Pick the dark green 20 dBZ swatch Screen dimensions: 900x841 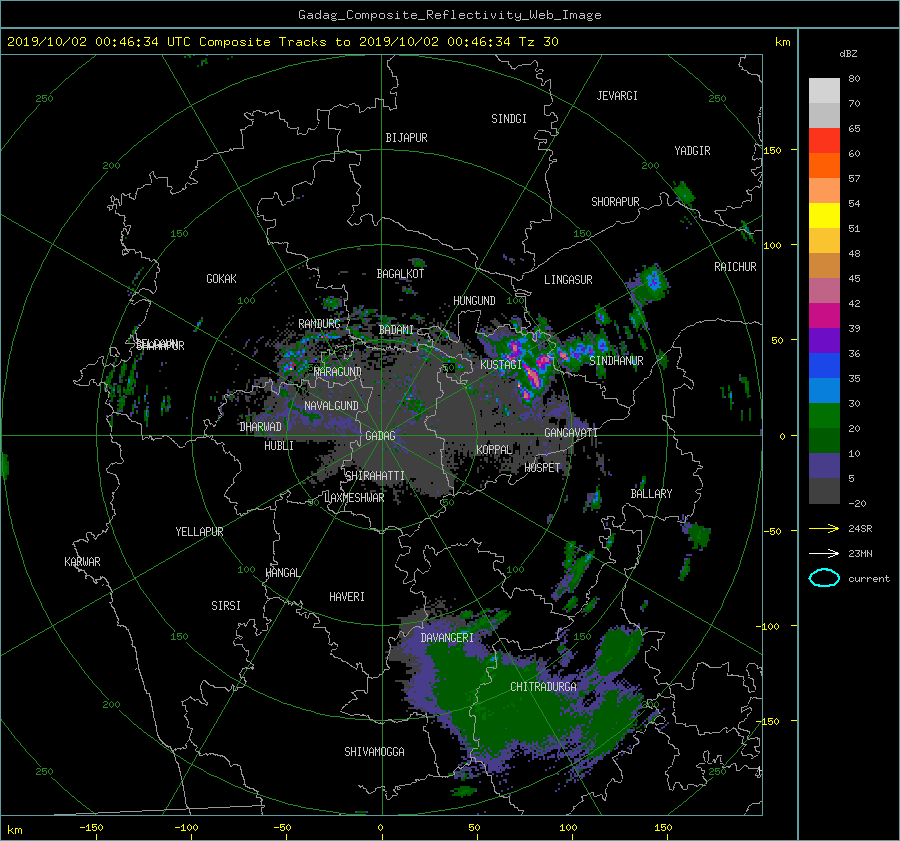(824, 440)
